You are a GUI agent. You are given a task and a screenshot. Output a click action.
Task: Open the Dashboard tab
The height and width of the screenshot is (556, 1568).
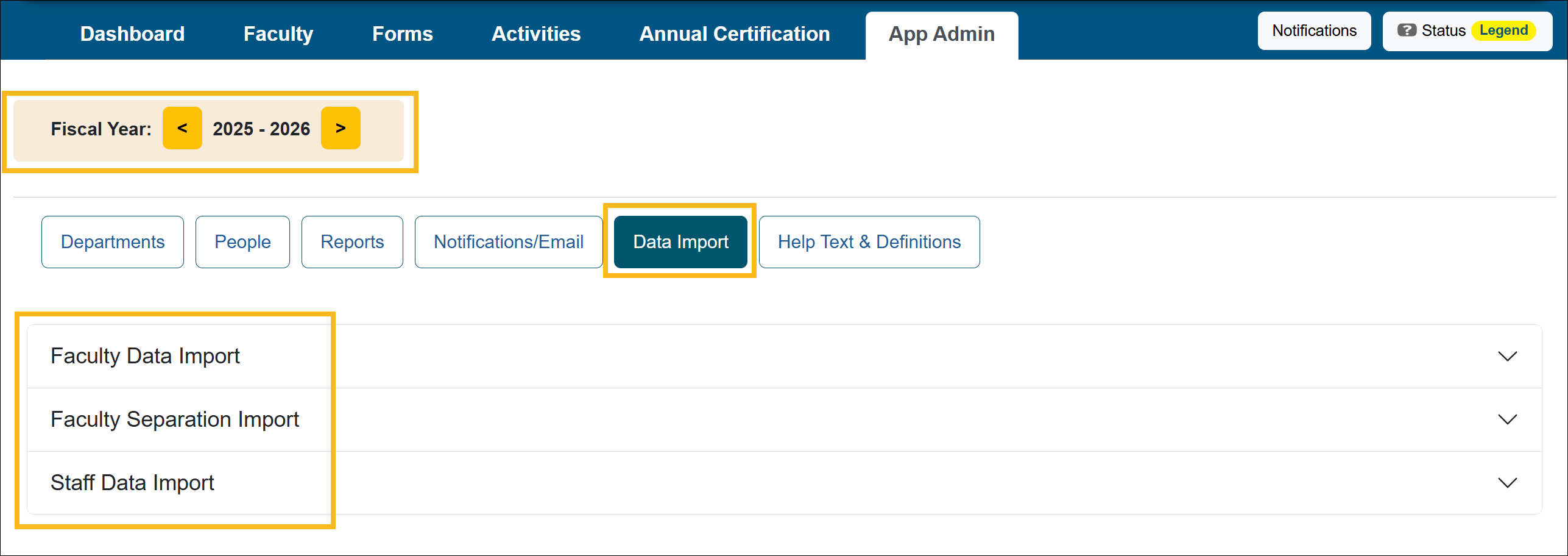[132, 34]
